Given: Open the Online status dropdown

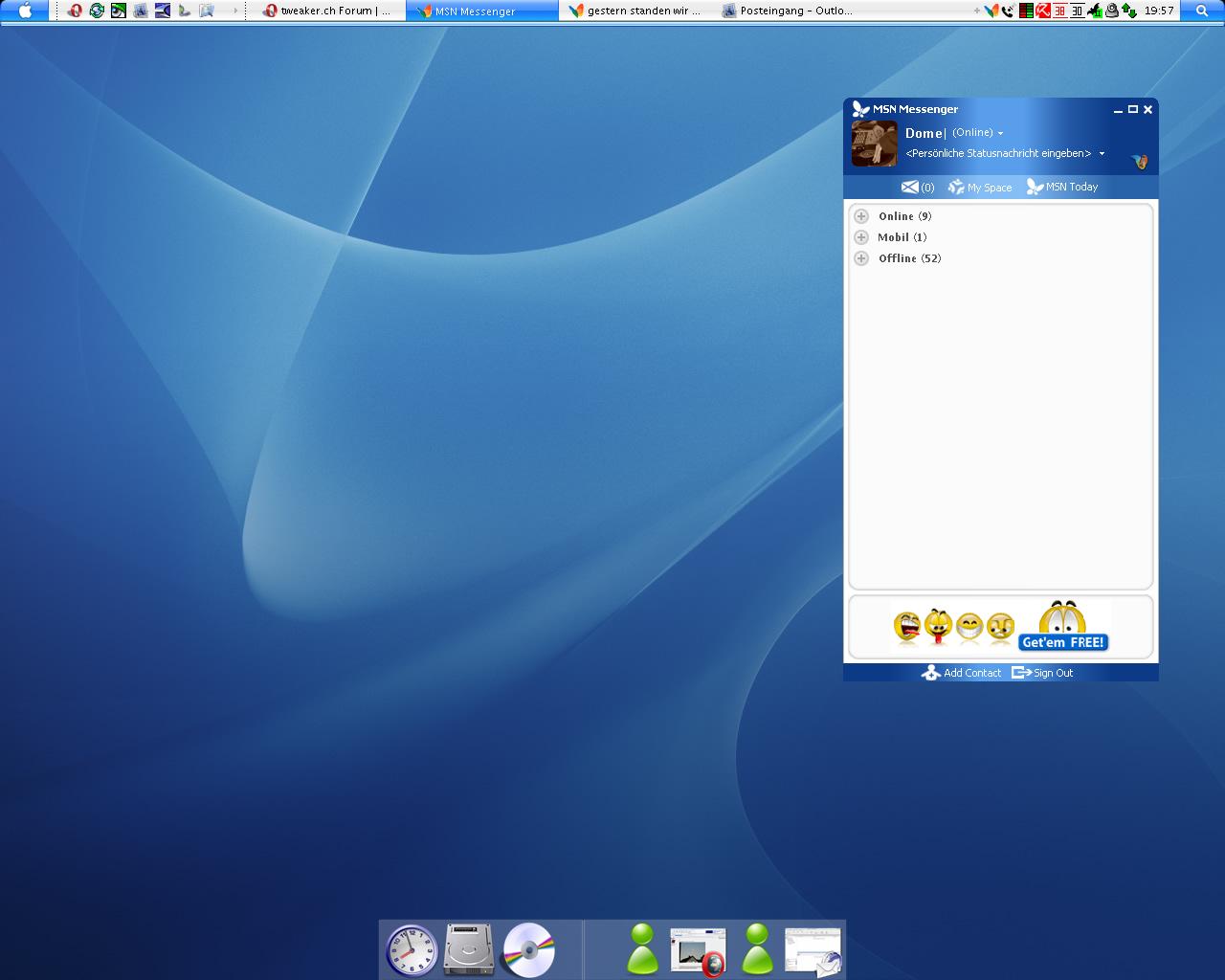Looking at the screenshot, I should pyautogui.click(x=1000, y=133).
